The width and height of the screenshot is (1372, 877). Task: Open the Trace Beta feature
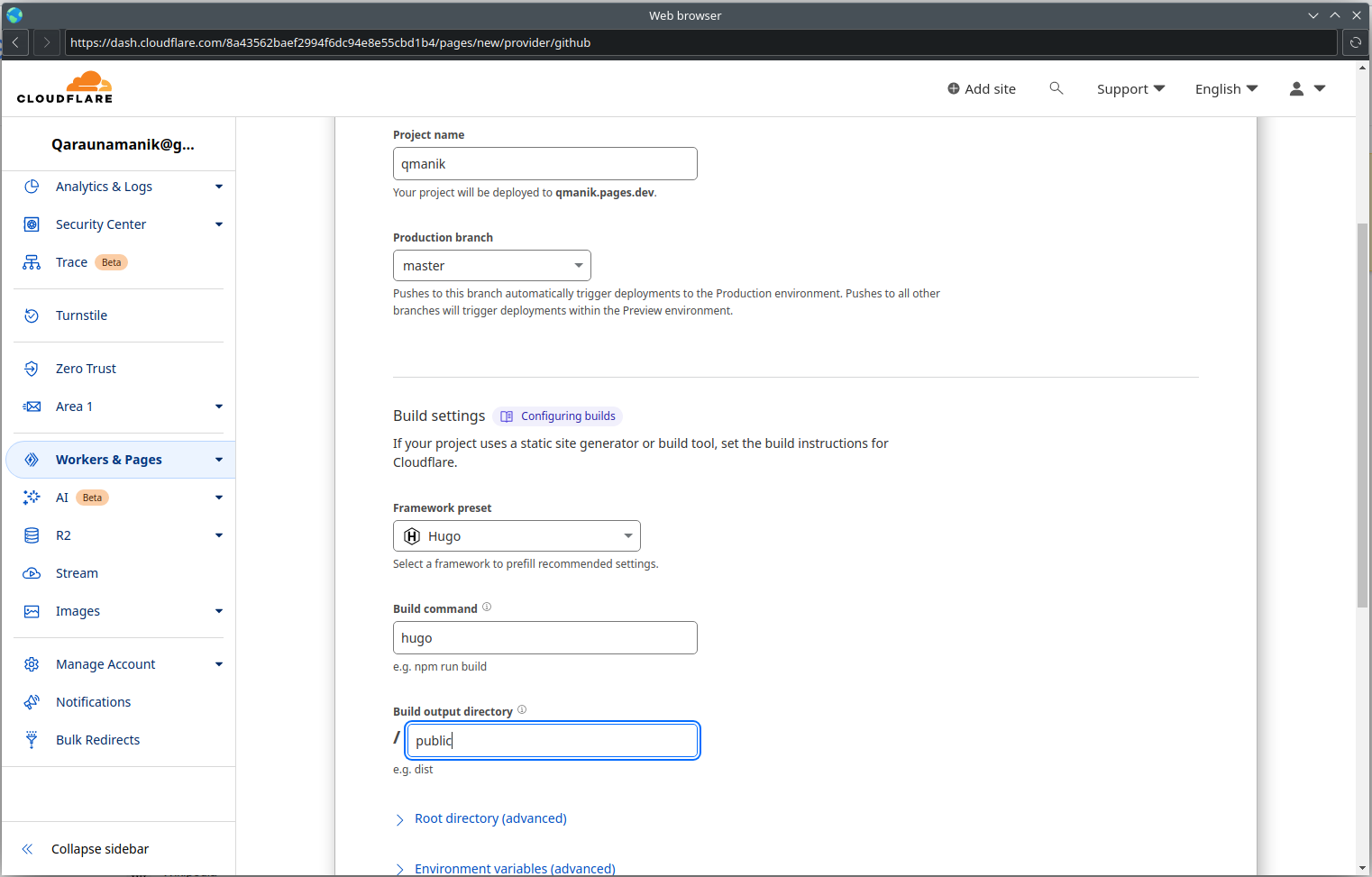click(x=71, y=262)
